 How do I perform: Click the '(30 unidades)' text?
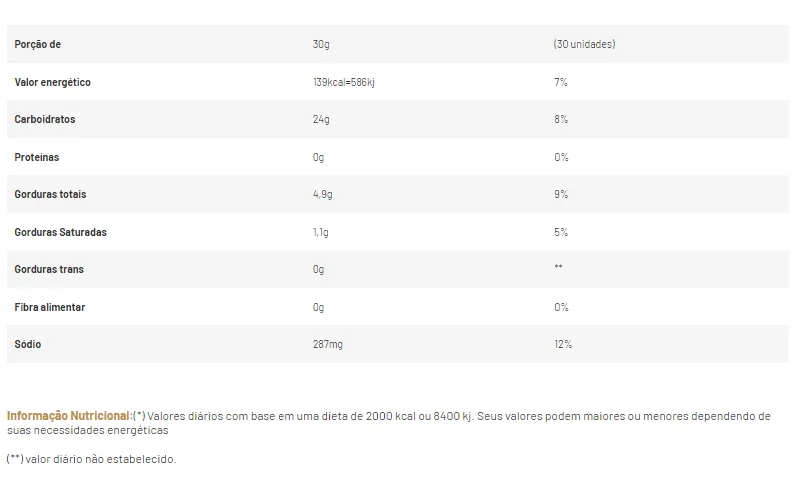[x=584, y=45]
